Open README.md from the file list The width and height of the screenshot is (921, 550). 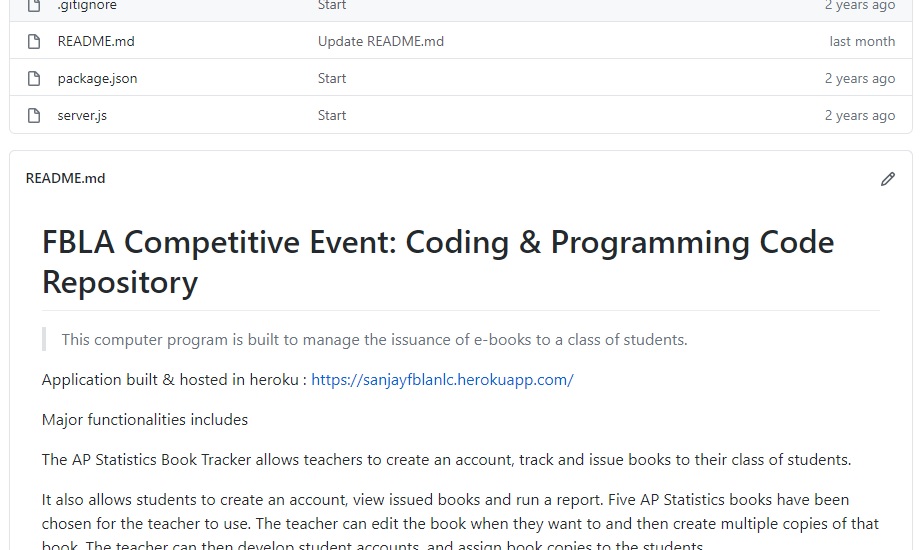pos(96,42)
